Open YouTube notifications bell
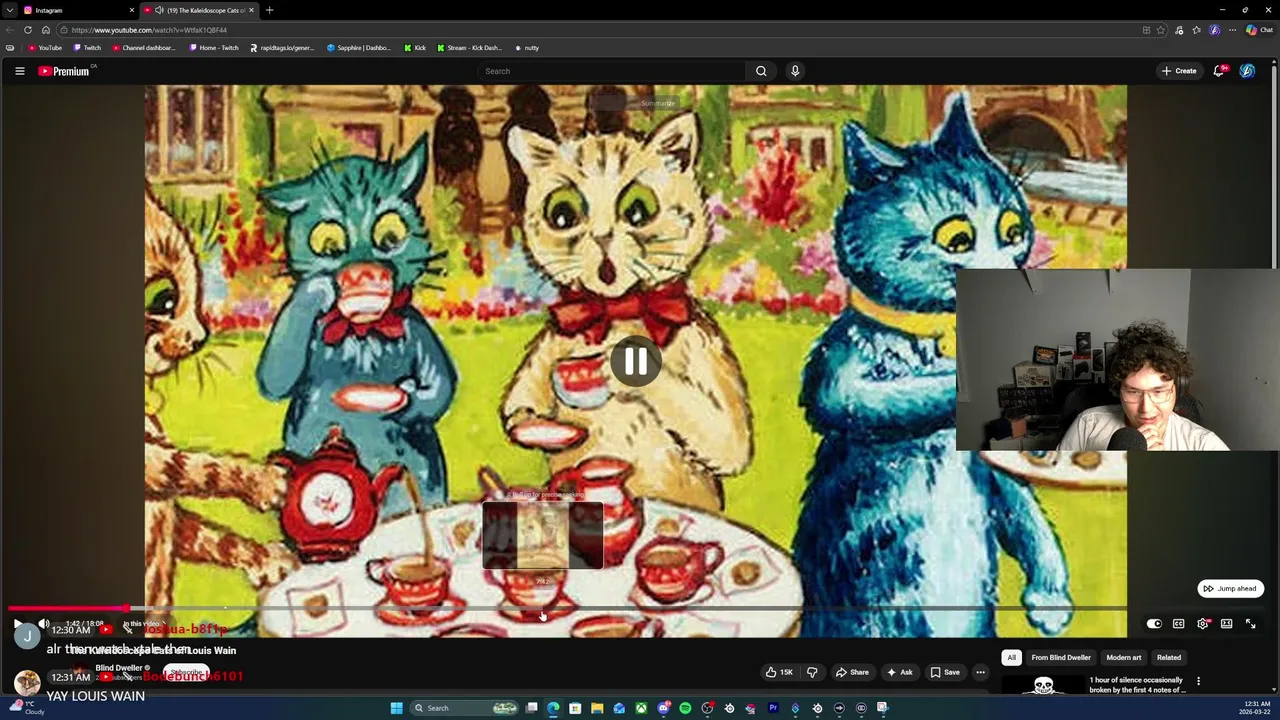The image size is (1280, 720). pyautogui.click(x=1220, y=71)
